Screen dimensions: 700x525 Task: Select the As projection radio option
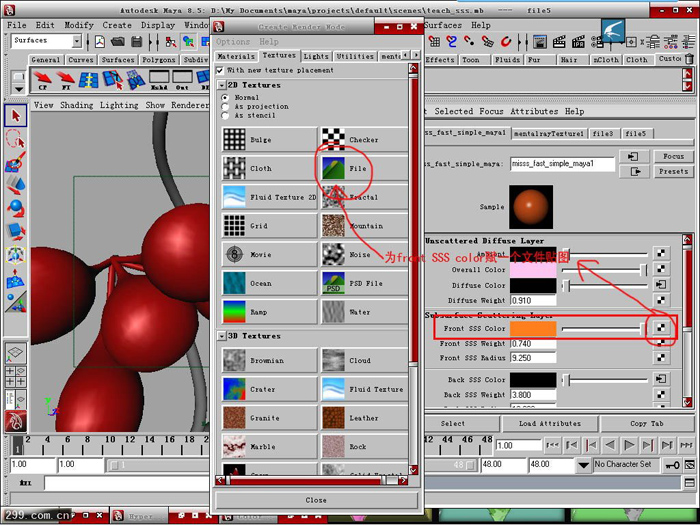(x=225, y=106)
